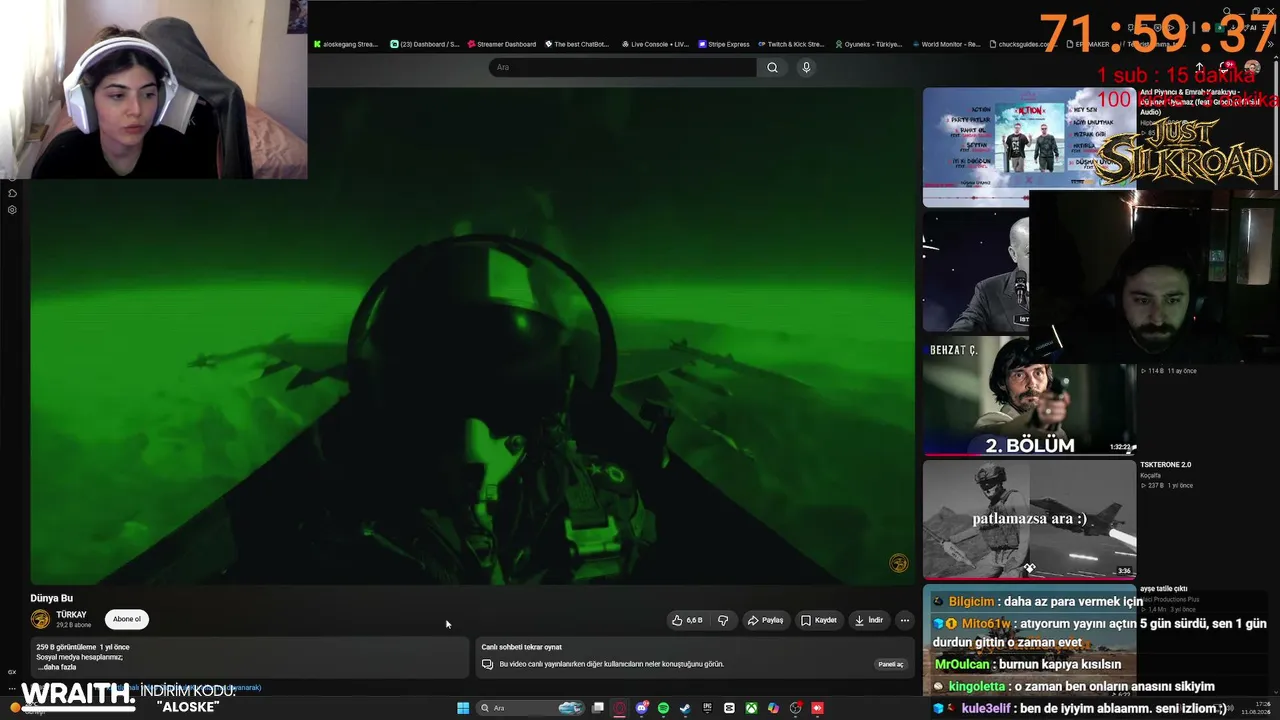
Task: Click the red app icon on the taskbar
Action: coord(817,708)
